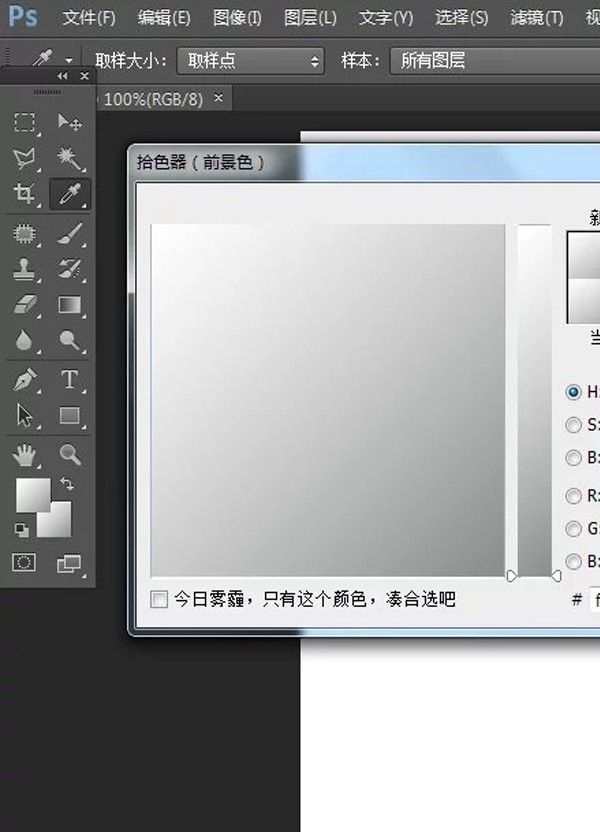Open the 样本 所有图层 dropdown
This screenshot has width=600, height=832.
[x=495, y=61]
